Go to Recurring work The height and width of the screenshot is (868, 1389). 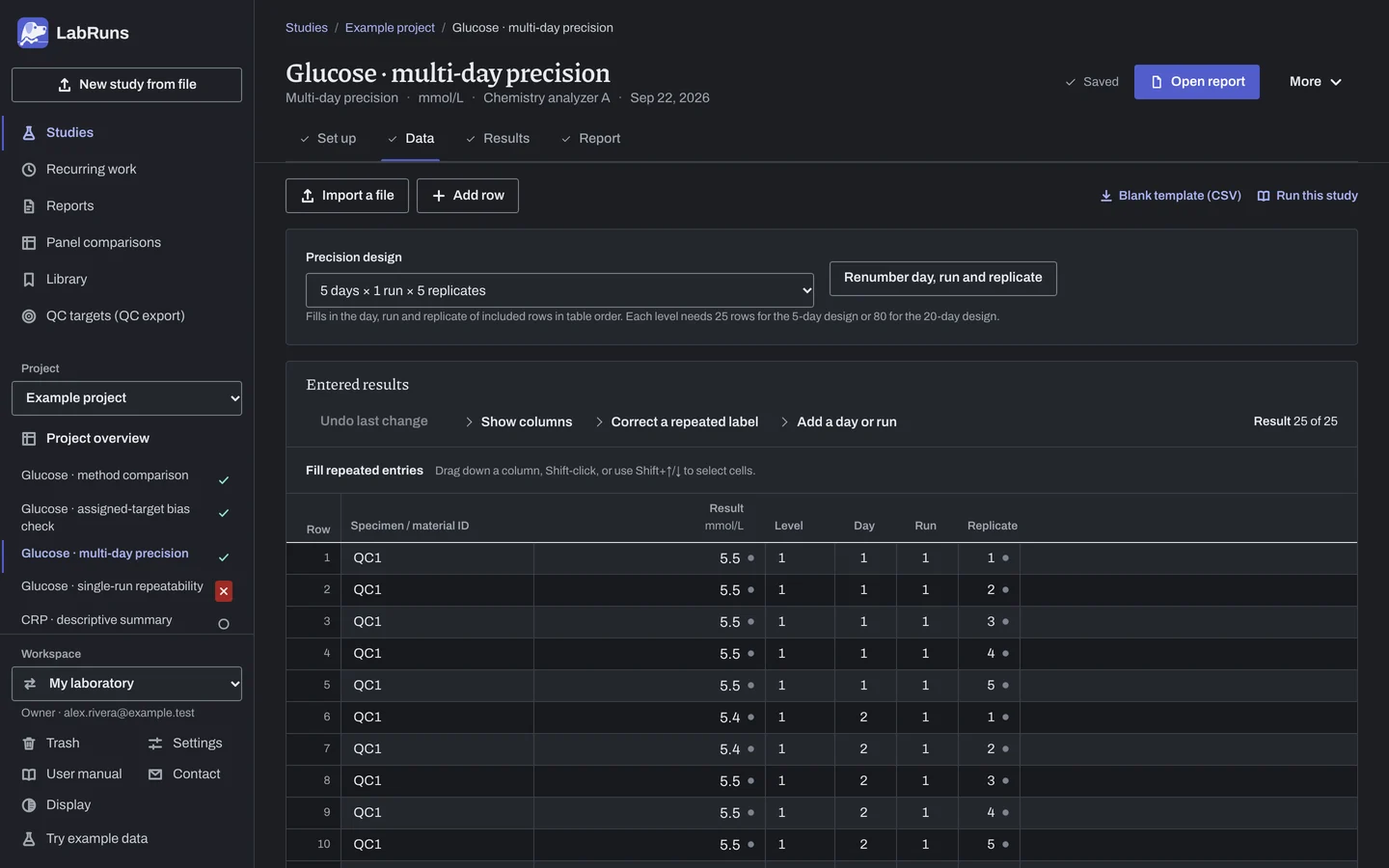[126, 169]
